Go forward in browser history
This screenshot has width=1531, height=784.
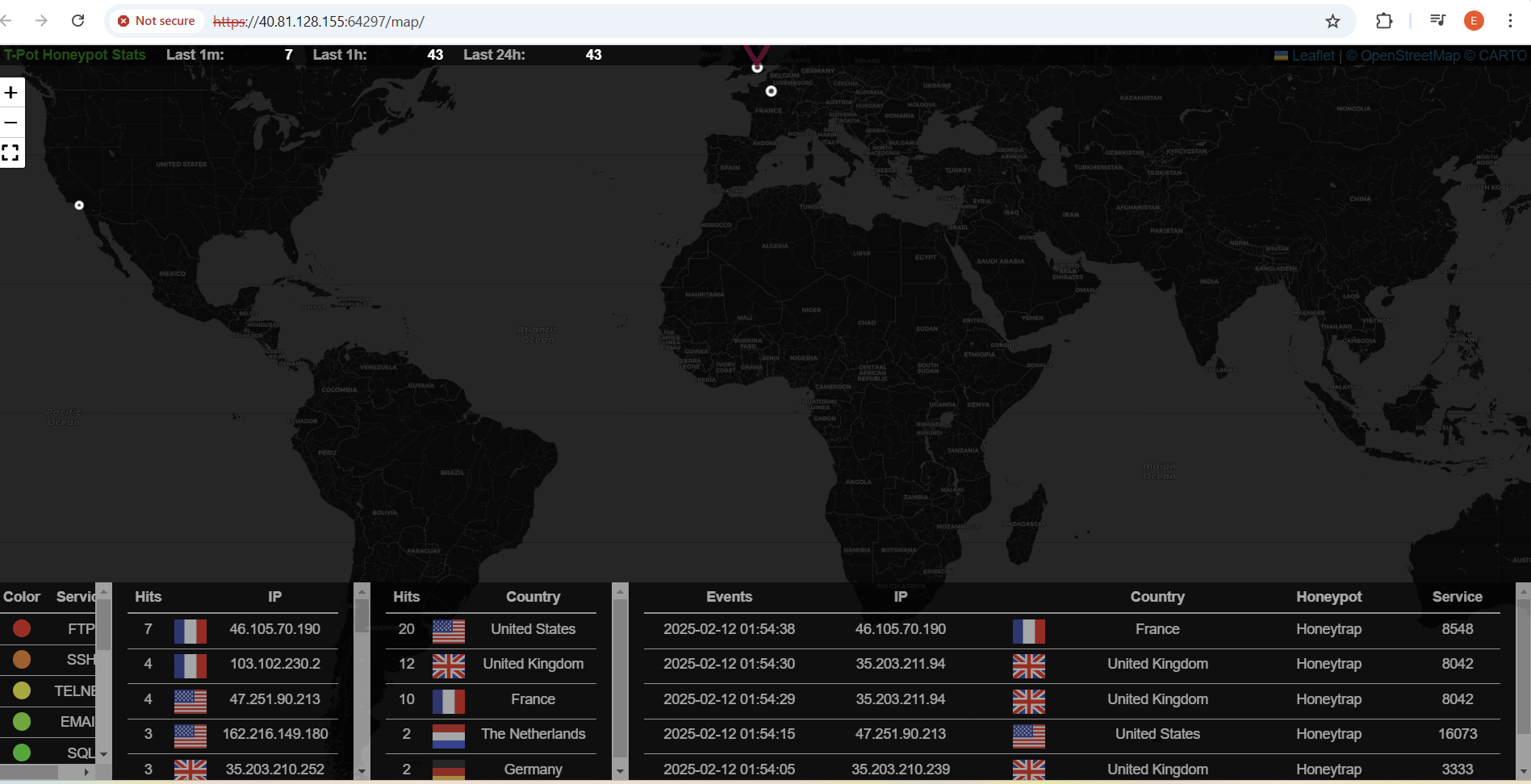click(41, 21)
